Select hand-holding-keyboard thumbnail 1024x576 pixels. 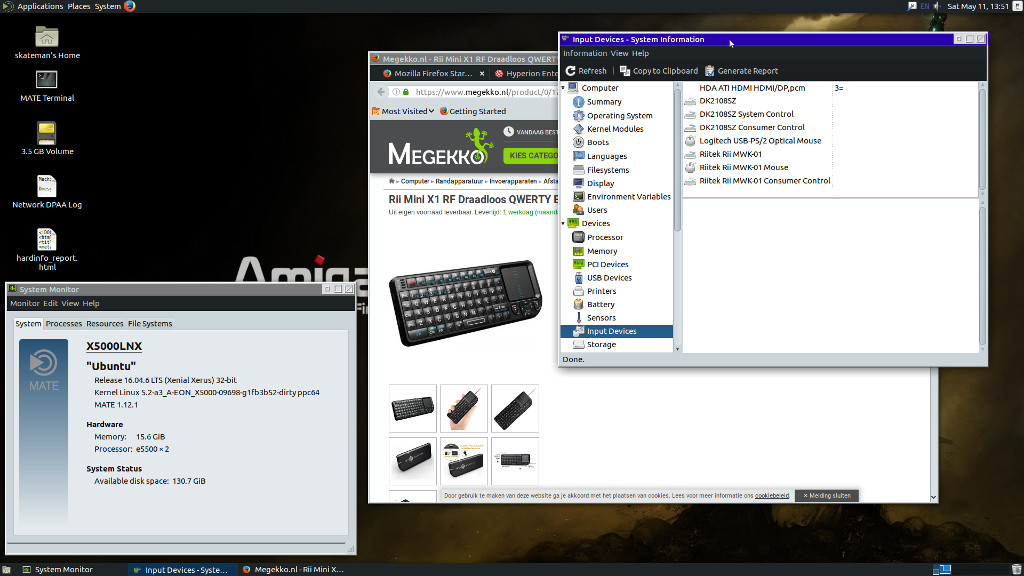tap(464, 409)
